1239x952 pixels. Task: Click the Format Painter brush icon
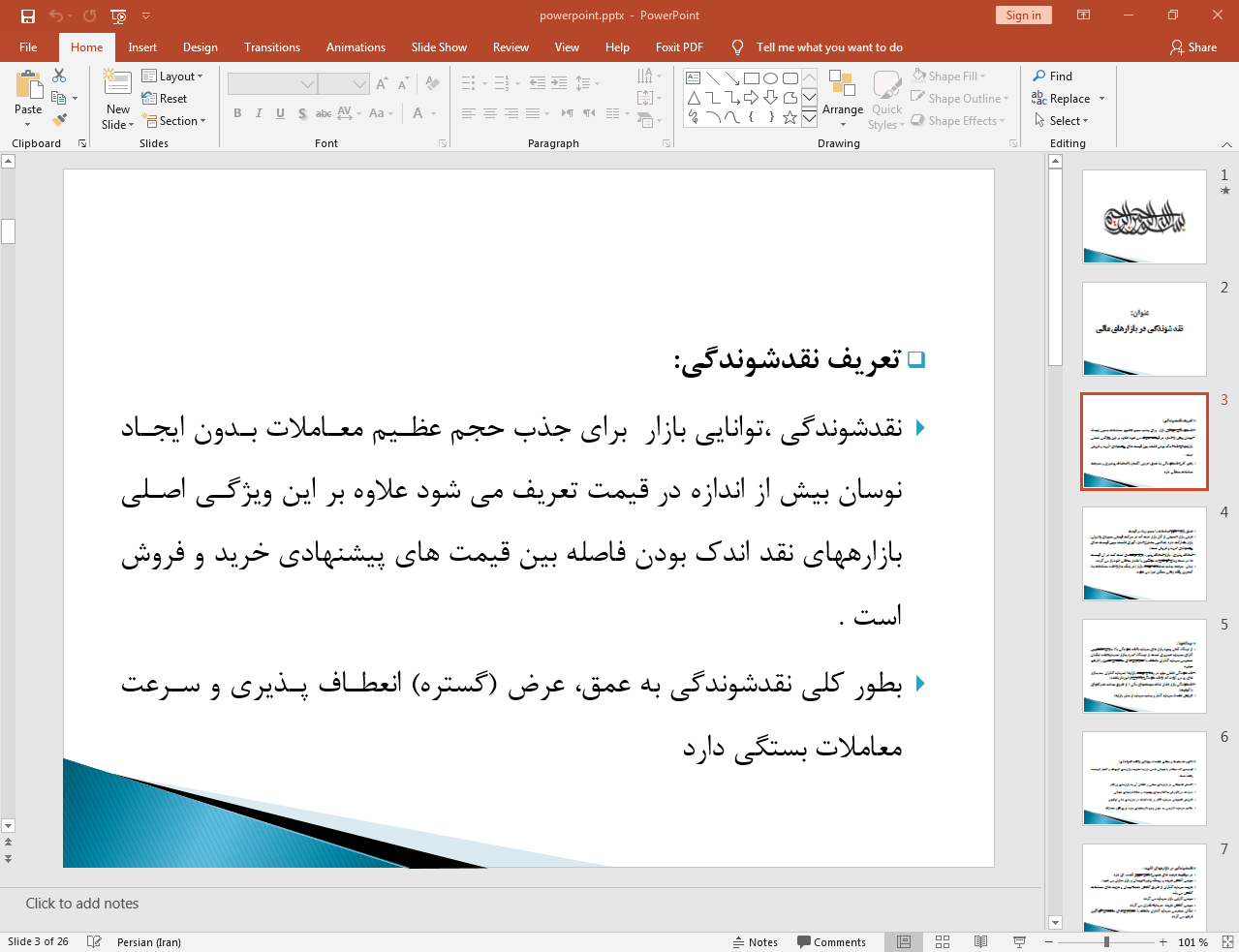[59, 120]
